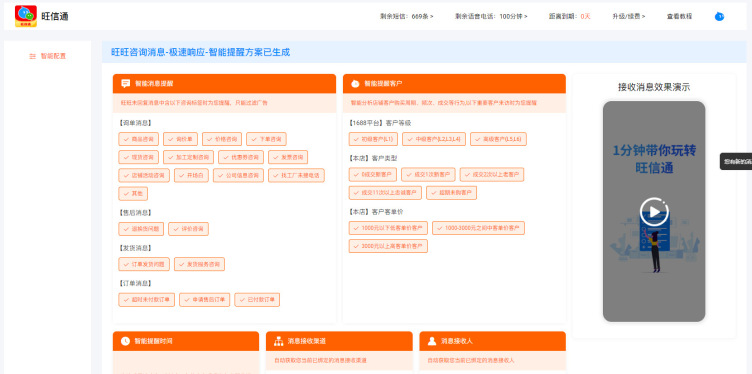This screenshot has height=374, width=752.
Task: Toggle the 0成交新客户 tag
Action: [373, 175]
